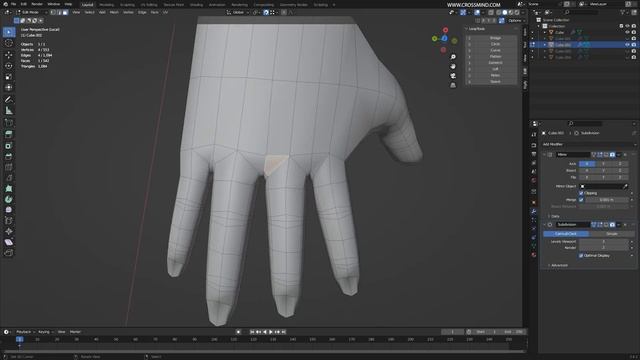
Task: Open the Add Modifier dropdown
Action: coord(589,144)
